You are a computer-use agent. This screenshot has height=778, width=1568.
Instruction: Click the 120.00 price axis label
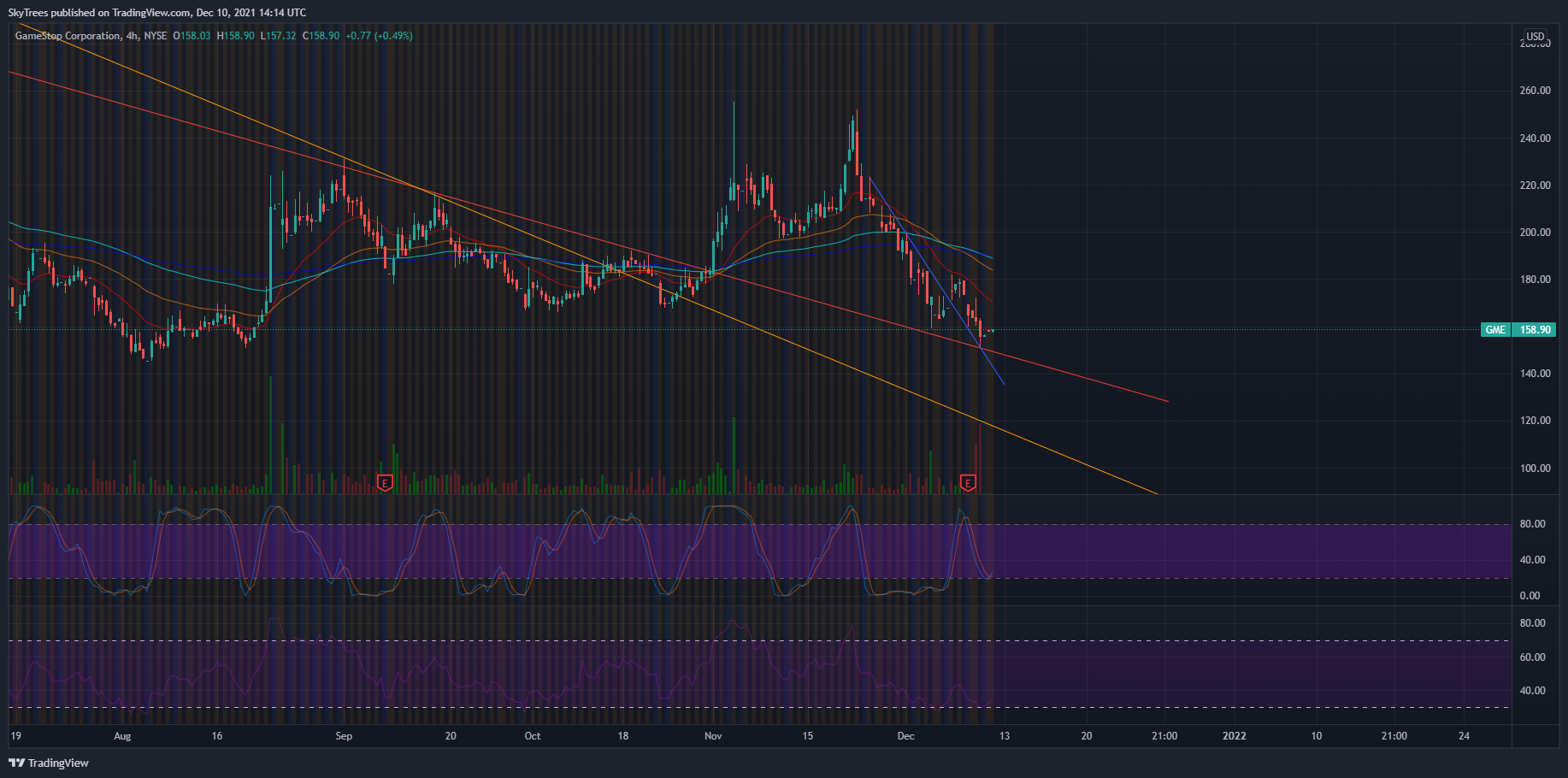pyautogui.click(x=1535, y=421)
